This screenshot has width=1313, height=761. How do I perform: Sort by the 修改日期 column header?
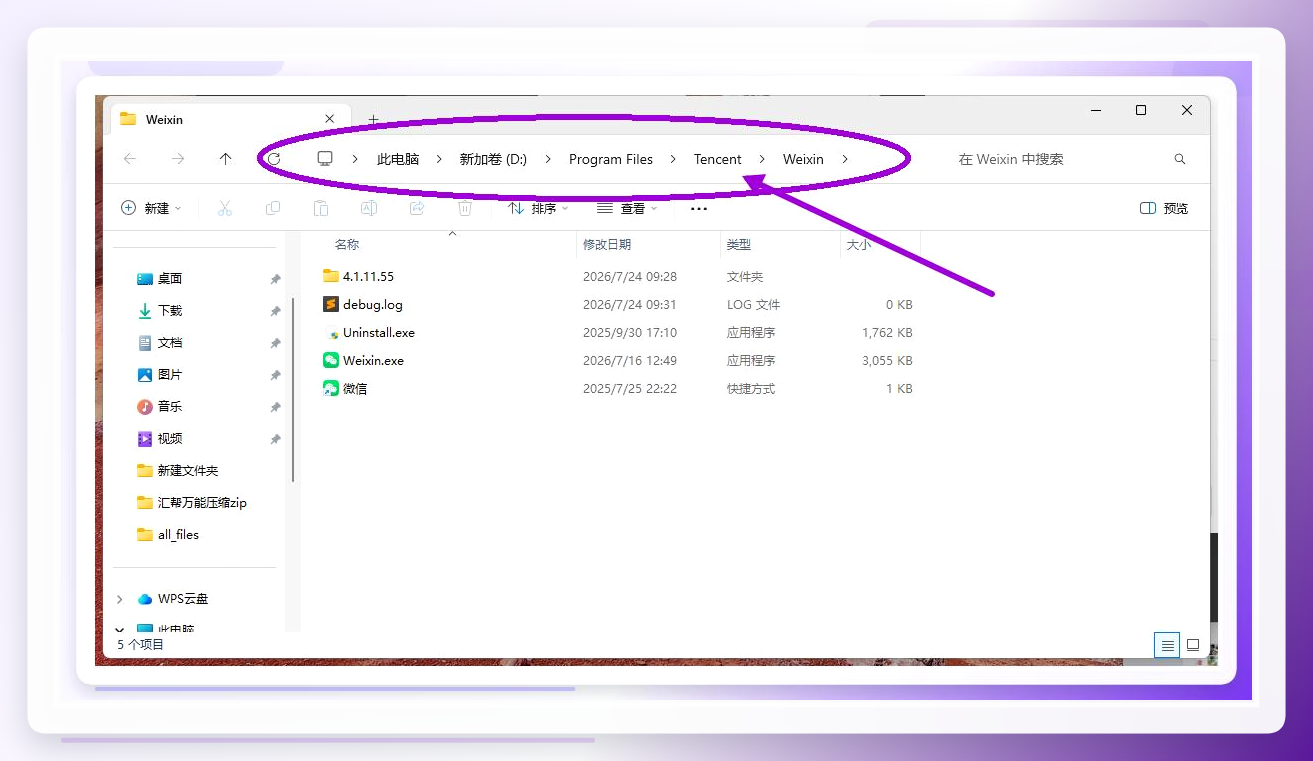607,244
